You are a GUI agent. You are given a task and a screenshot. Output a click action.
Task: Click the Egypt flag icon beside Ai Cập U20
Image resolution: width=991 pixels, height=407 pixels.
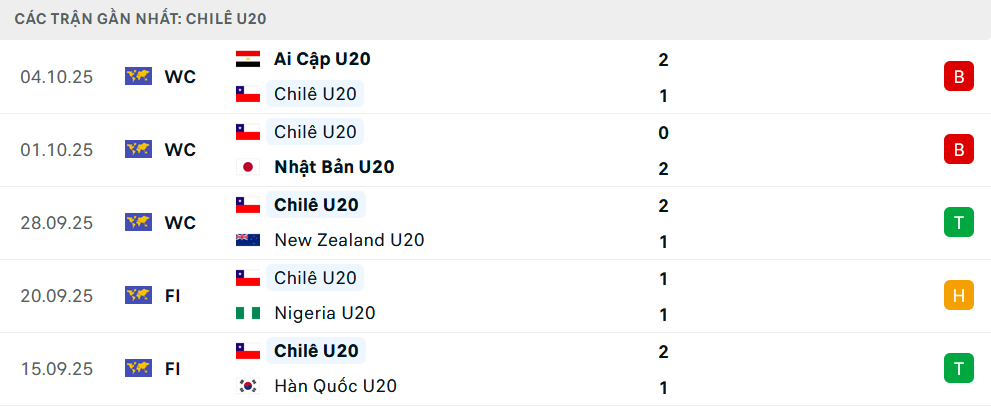pos(247,59)
